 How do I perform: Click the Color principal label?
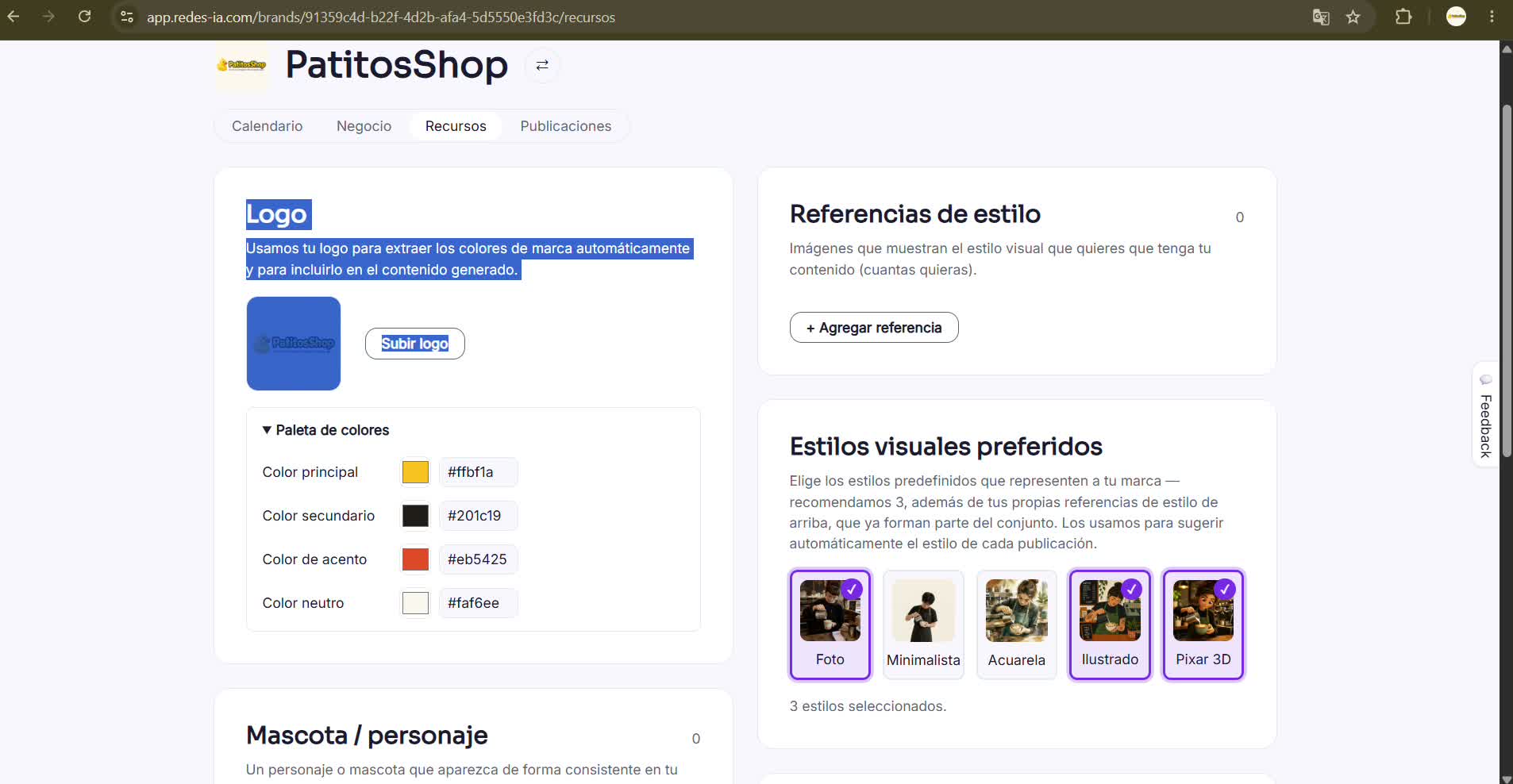pos(310,472)
